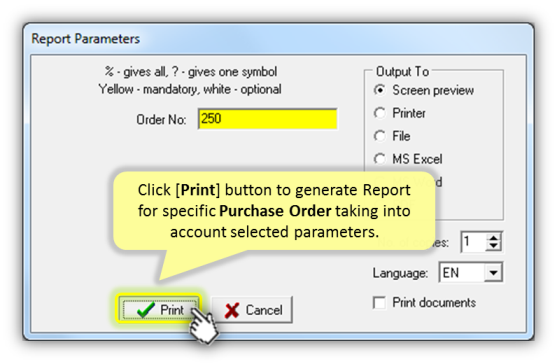
Task: Open the Language dropdown arrow
Action: [493, 273]
